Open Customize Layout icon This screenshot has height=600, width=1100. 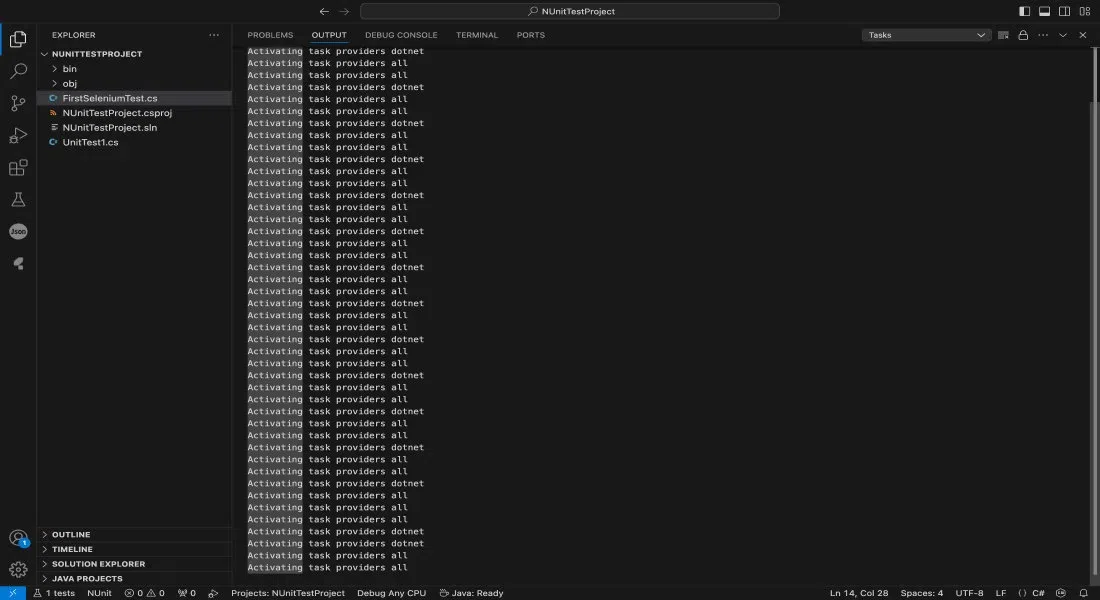pos(1085,11)
